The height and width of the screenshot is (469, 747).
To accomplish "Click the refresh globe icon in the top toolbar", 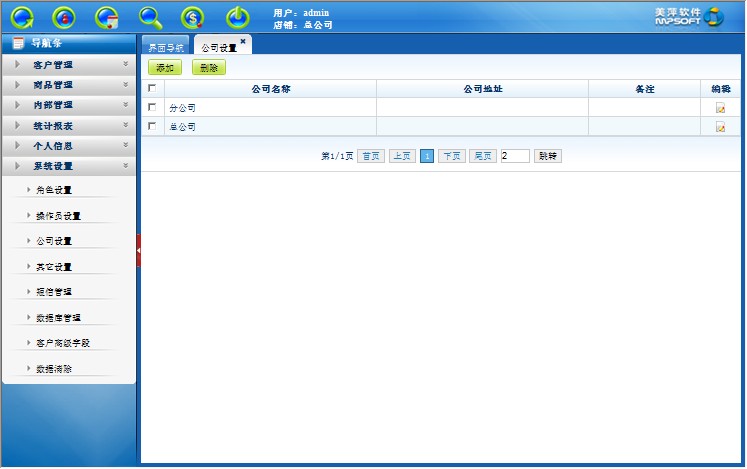I will click(x=22, y=16).
